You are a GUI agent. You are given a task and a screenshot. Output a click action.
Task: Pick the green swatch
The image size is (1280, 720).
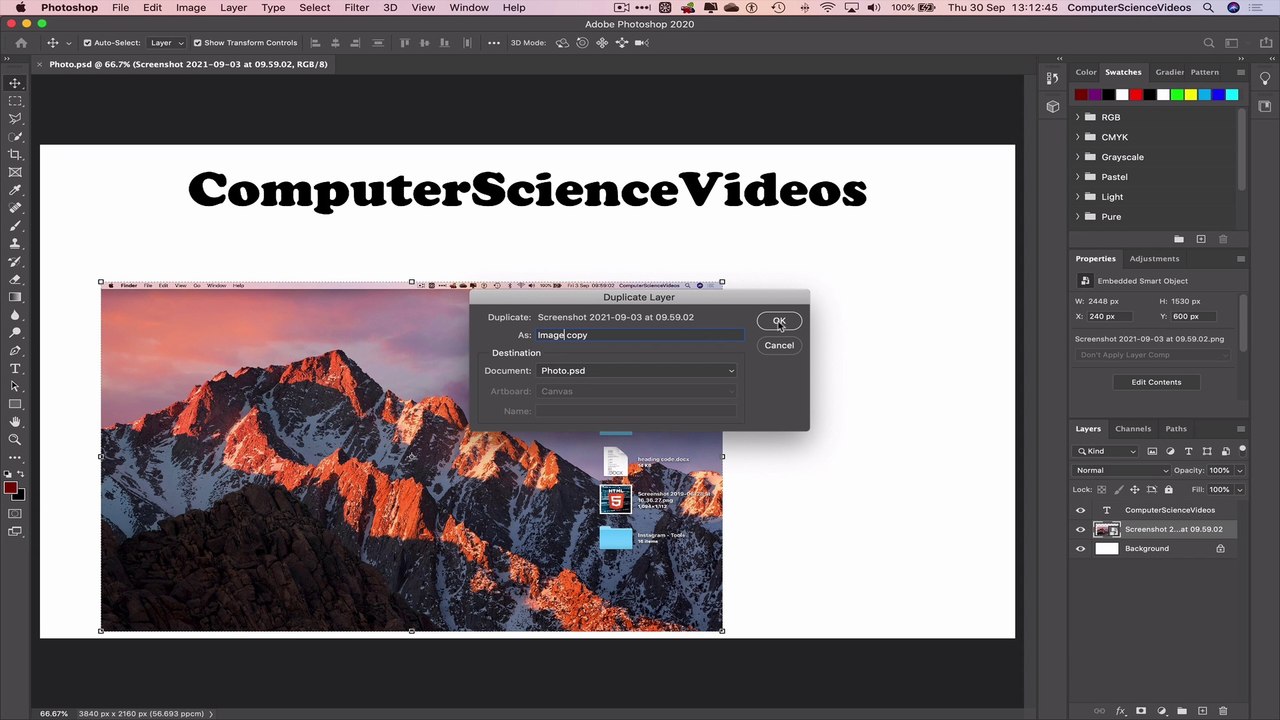pyautogui.click(x=1177, y=95)
